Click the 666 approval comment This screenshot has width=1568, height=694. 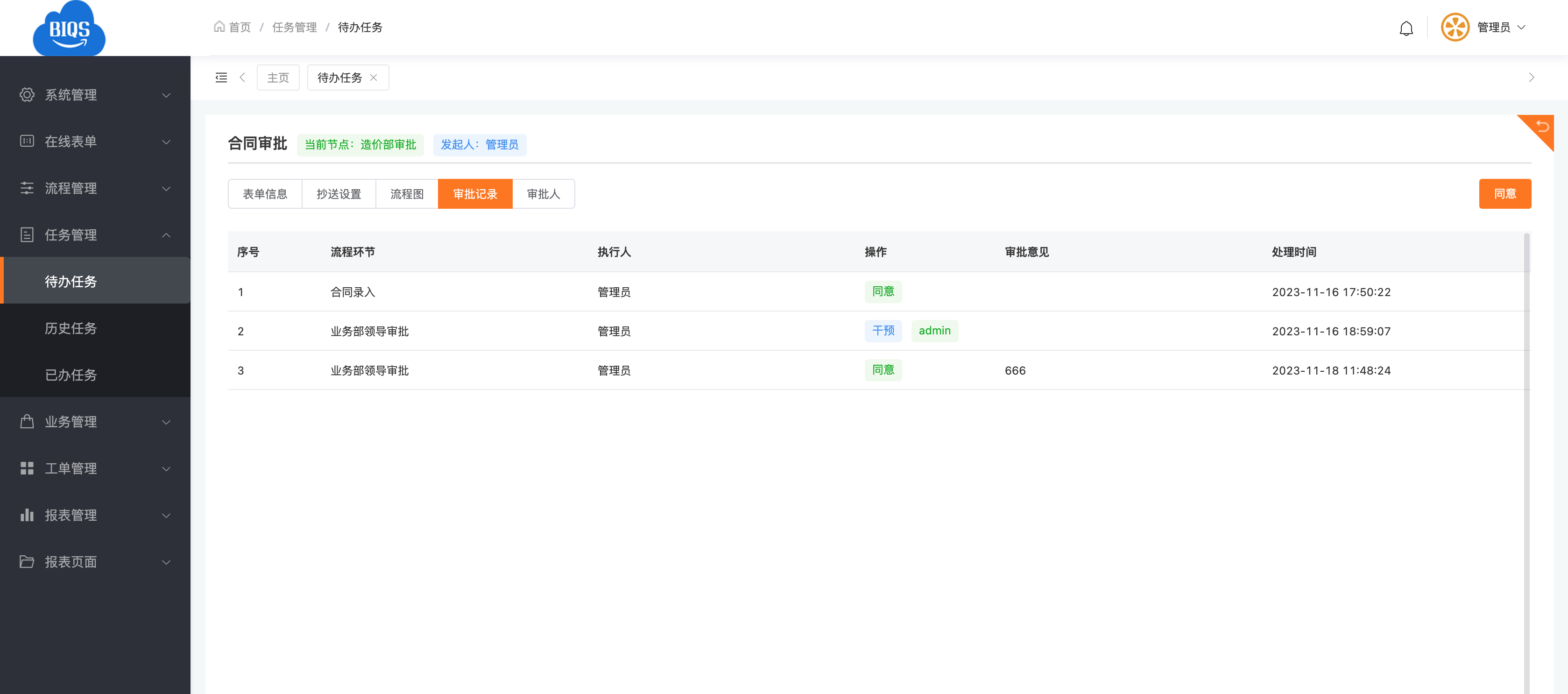(1015, 371)
